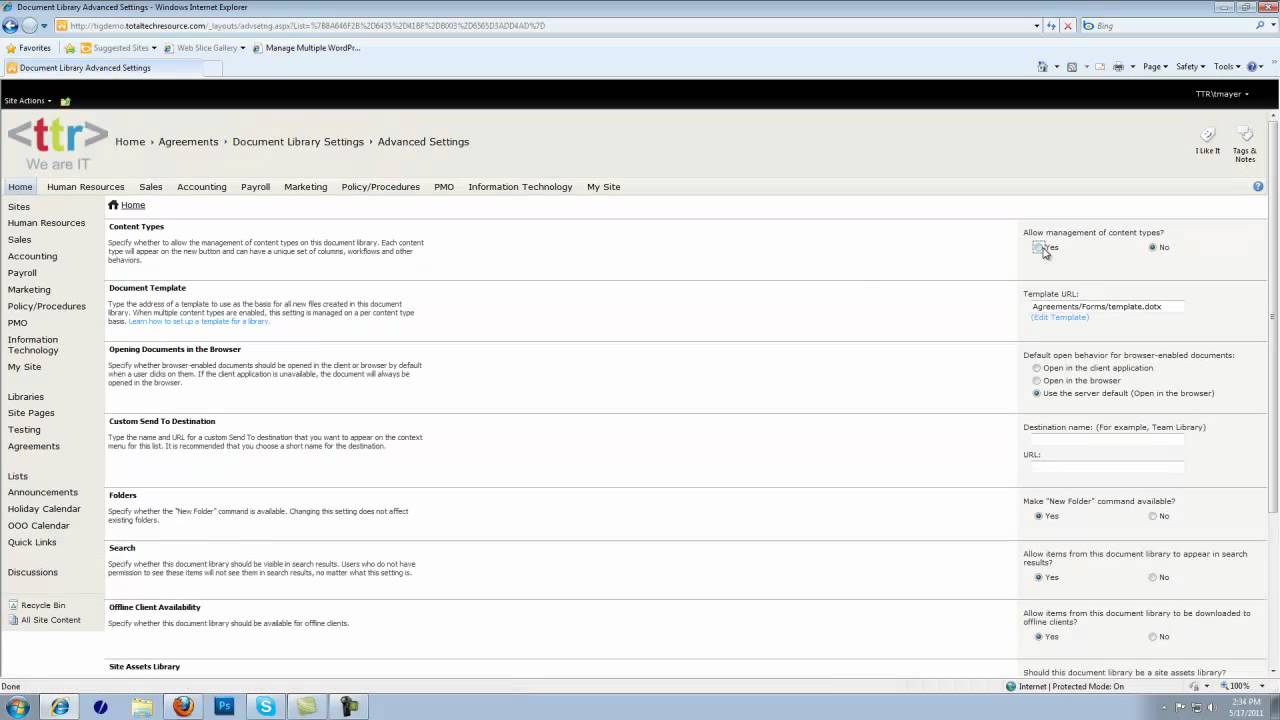Select No for offline clients download
The width and height of the screenshot is (1280, 720).
1153,636
